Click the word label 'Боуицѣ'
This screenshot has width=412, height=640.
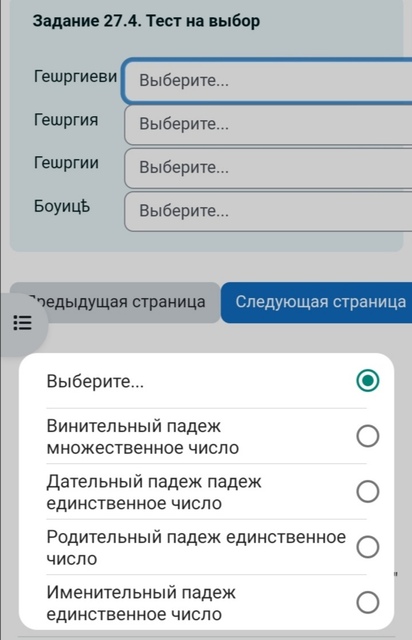pos(62,207)
